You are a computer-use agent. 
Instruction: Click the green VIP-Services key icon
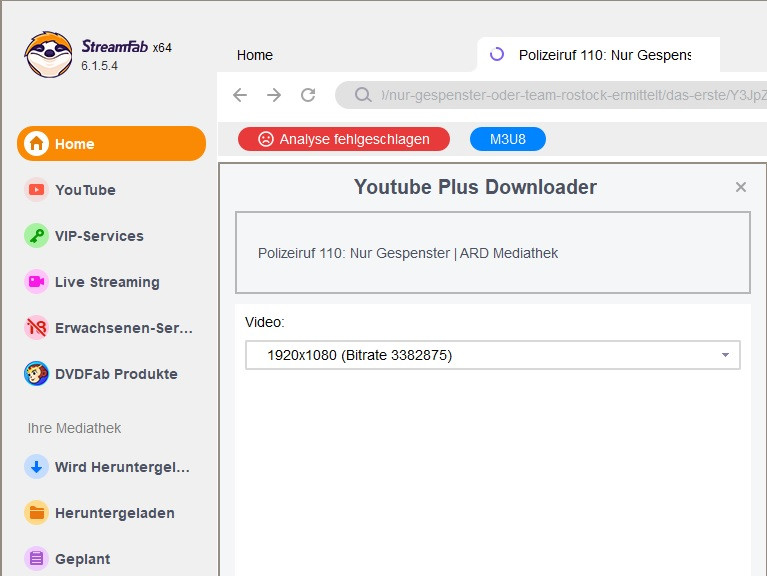[x=37, y=236]
